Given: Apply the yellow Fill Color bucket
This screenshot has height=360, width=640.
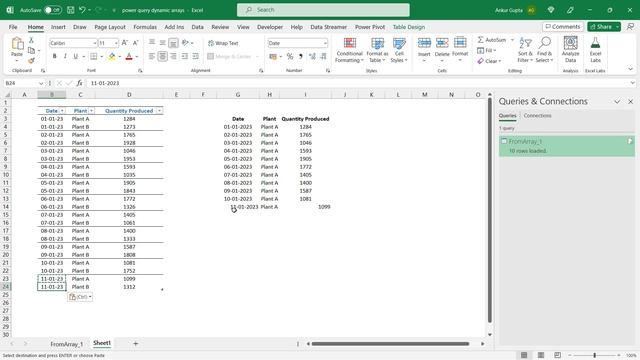Looking at the screenshot, I should tap(111, 57).
